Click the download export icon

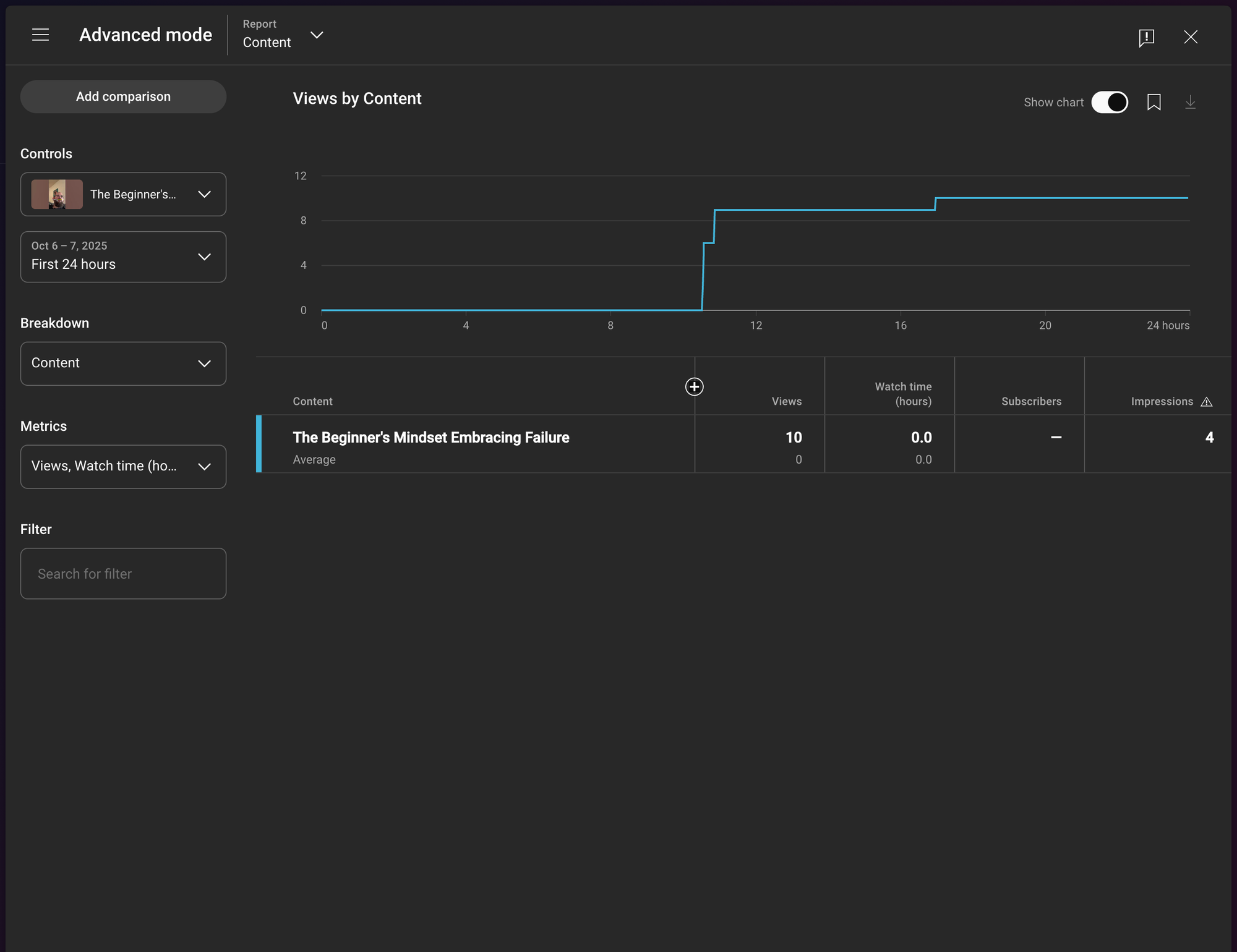click(x=1190, y=102)
